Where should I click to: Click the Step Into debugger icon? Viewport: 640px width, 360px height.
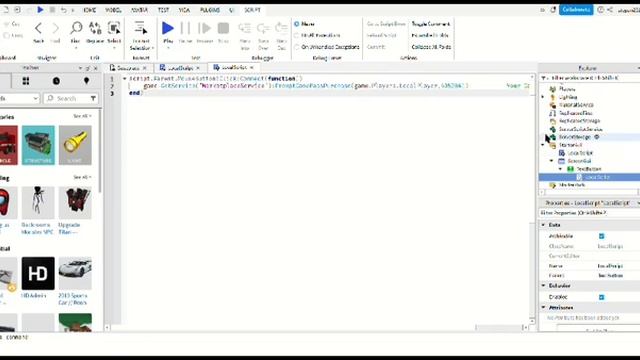coord(244,28)
